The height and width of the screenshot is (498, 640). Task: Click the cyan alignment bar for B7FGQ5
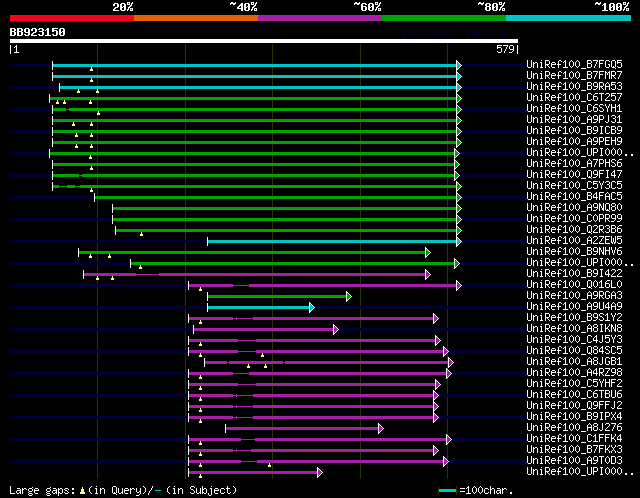[255, 65]
